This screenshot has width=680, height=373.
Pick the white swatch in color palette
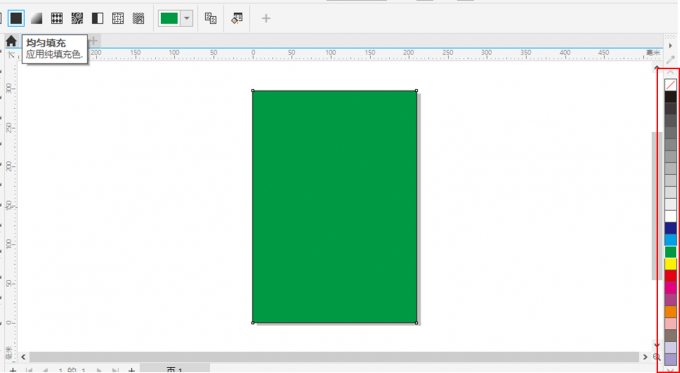click(670, 216)
